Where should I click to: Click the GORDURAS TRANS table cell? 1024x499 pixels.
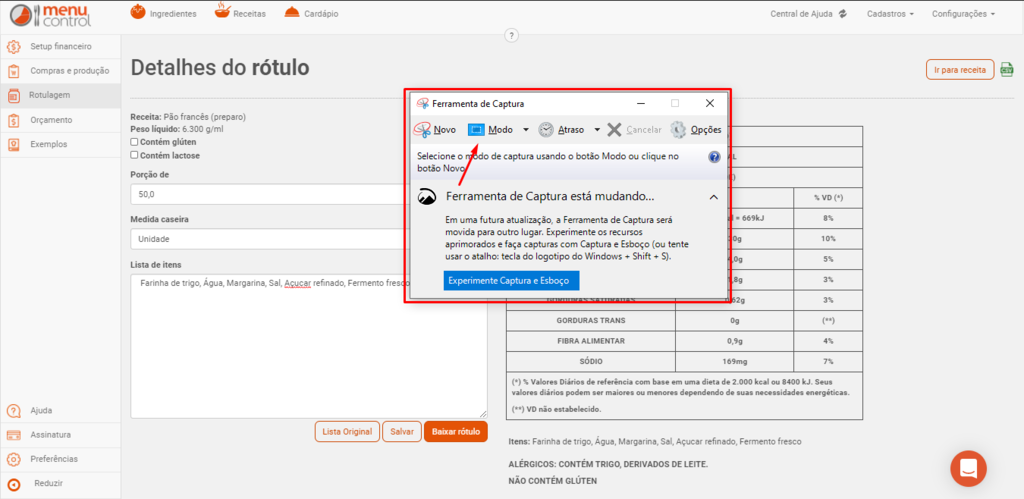pos(590,321)
